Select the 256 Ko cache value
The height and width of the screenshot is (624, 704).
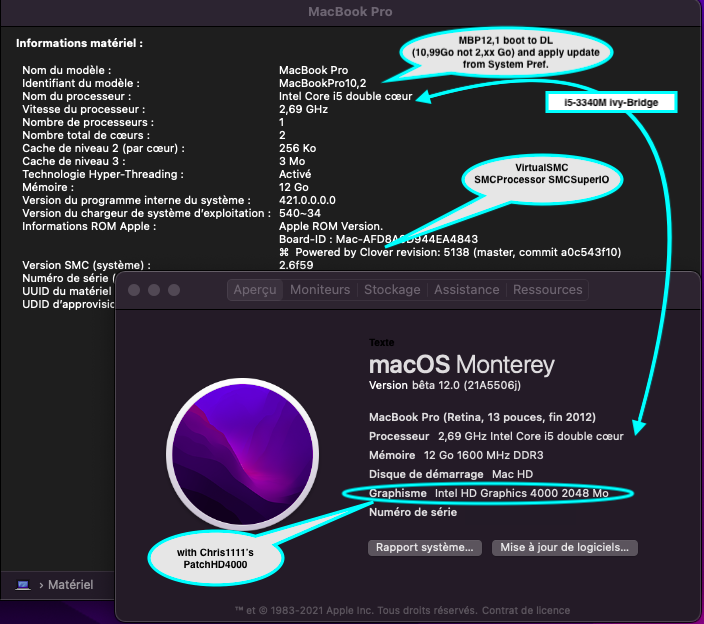click(297, 149)
